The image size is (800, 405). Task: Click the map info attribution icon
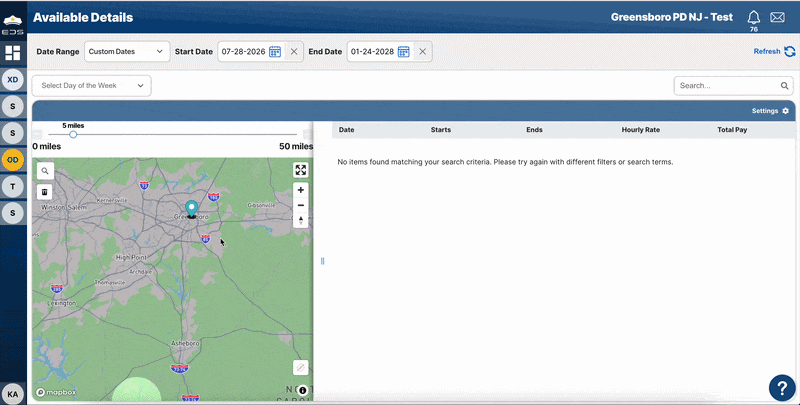[x=303, y=390]
